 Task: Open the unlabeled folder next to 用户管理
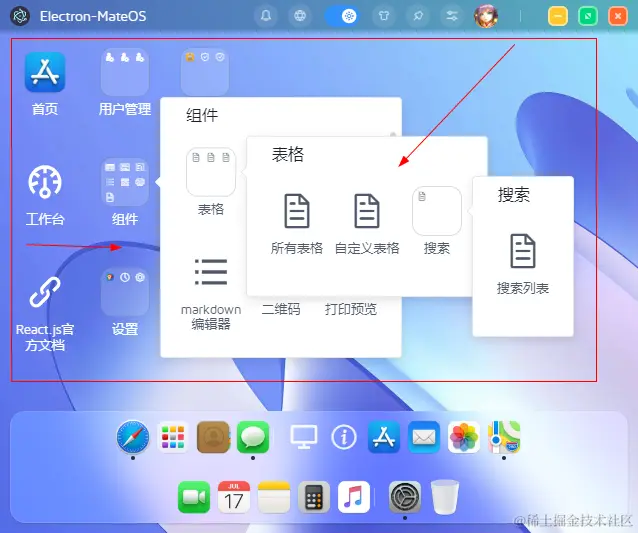point(204,72)
